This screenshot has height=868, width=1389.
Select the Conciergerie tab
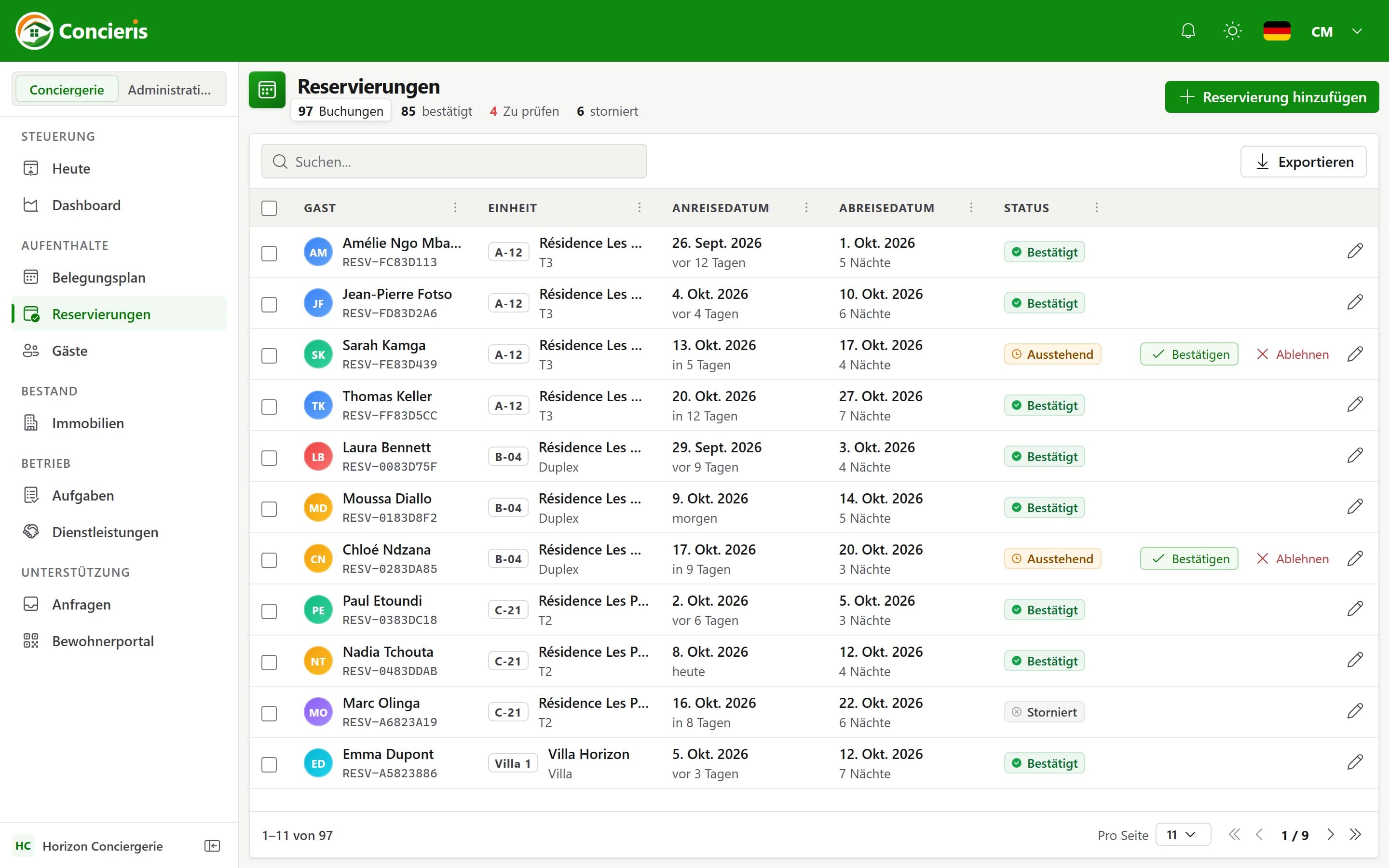tap(67, 90)
